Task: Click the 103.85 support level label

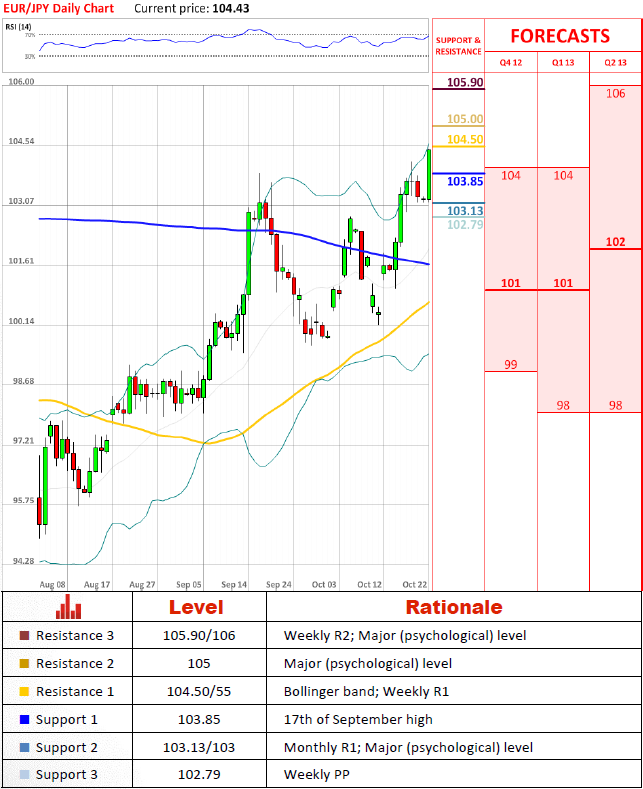Action: [465, 181]
